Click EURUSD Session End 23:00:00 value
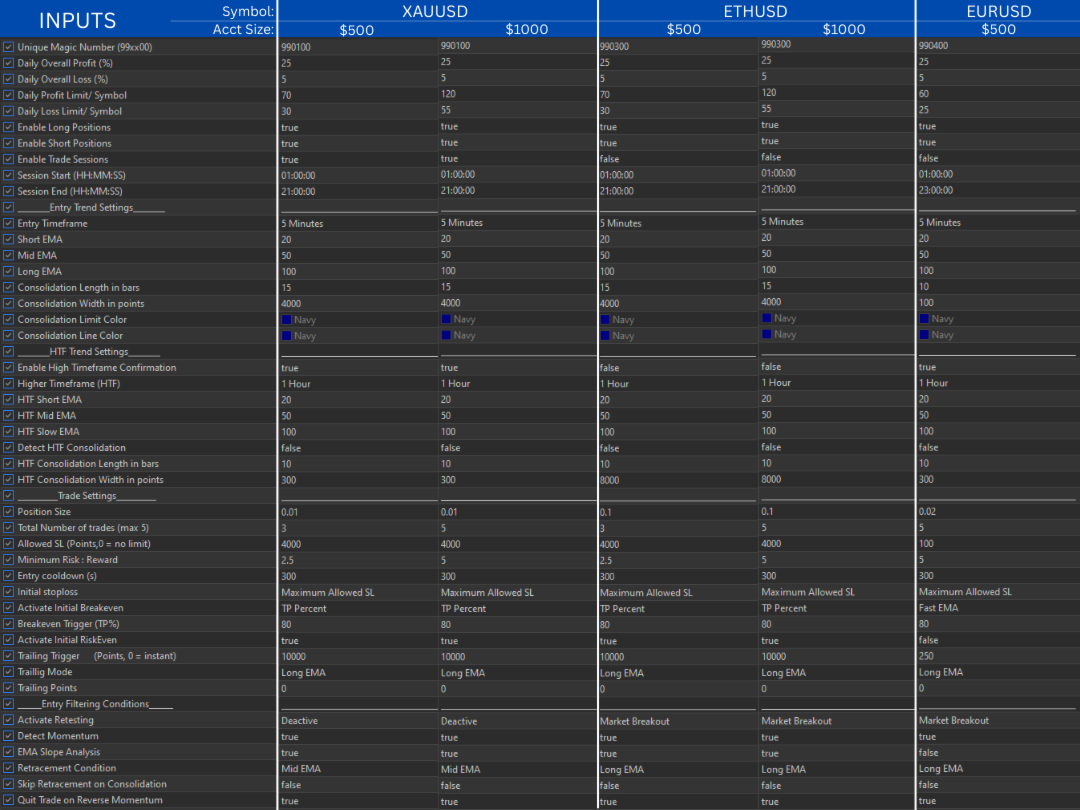The height and width of the screenshot is (810, 1080). 936,190
